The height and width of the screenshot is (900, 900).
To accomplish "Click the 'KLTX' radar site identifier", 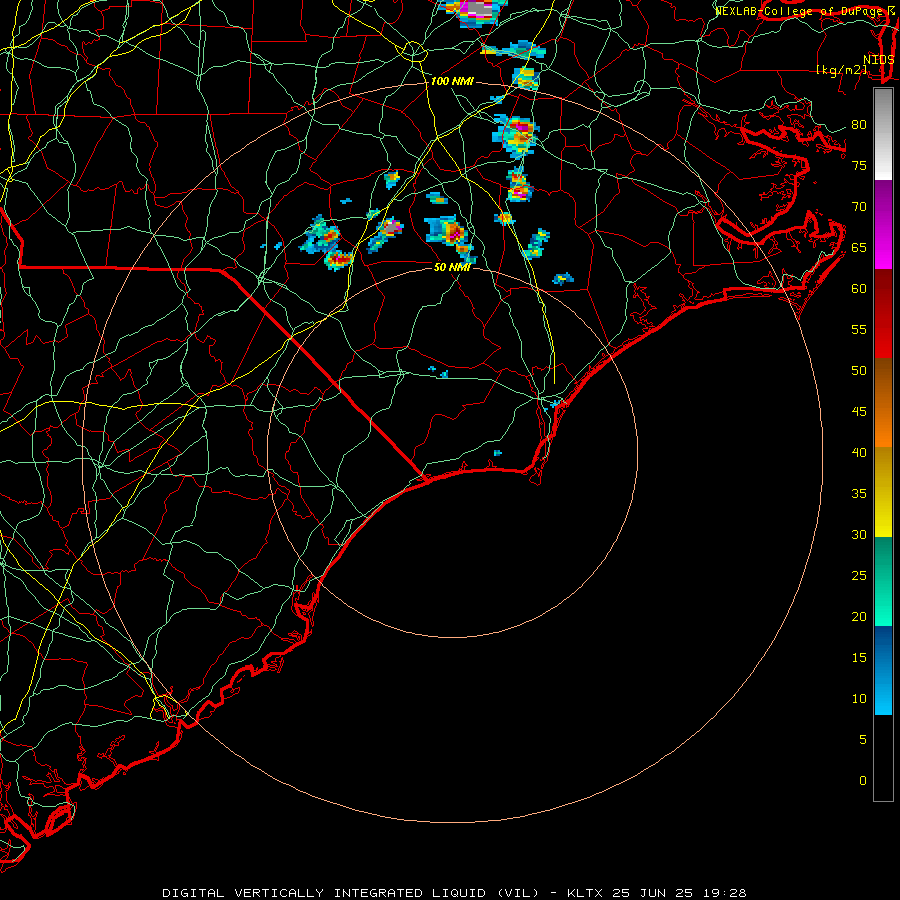I will 584,893.
